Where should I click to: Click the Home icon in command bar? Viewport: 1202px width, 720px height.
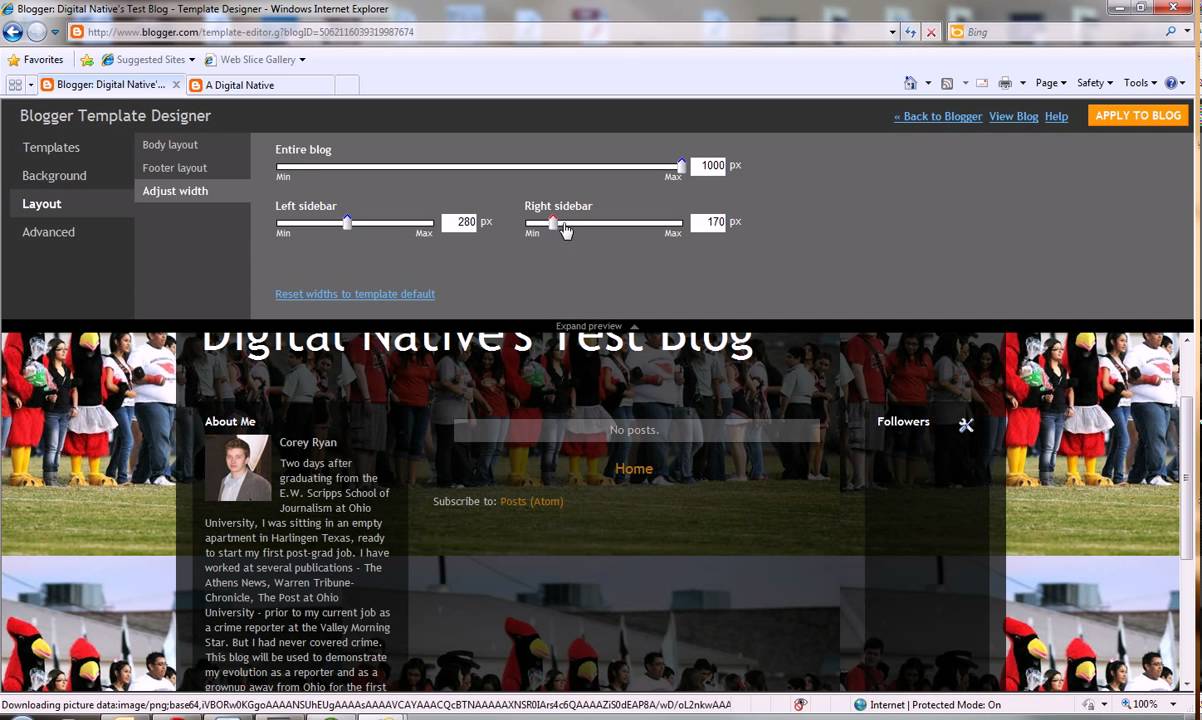pos(910,83)
